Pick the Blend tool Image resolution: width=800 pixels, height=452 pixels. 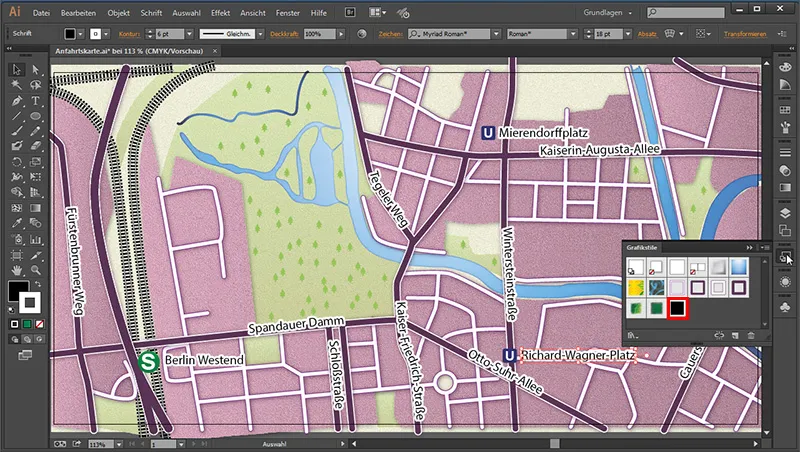(x=35, y=223)
